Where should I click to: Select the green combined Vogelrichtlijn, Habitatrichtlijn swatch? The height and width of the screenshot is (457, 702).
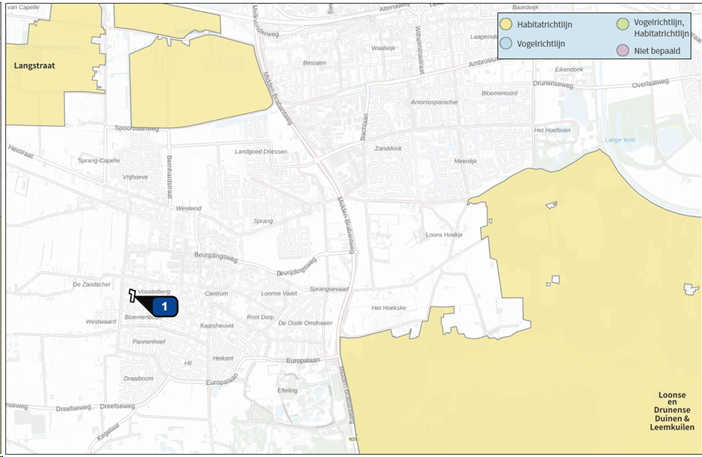(623, 24)
